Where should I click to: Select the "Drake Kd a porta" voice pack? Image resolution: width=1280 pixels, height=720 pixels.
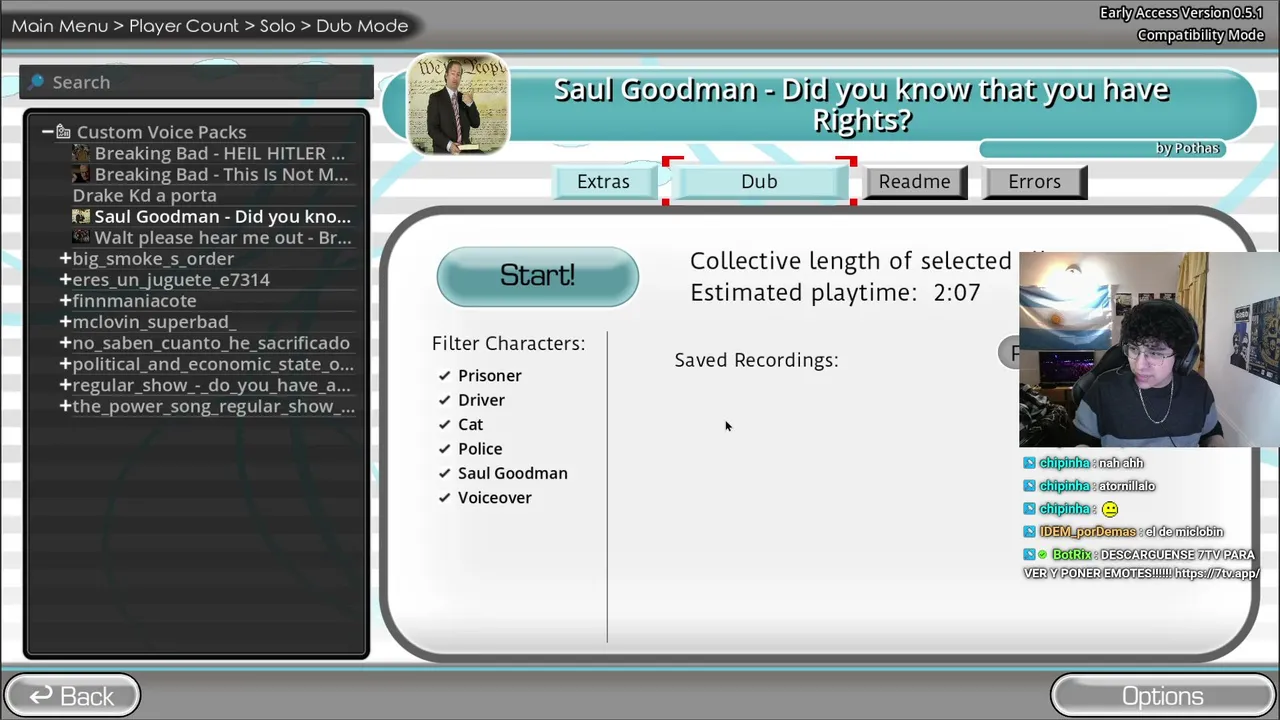point(144,195)
